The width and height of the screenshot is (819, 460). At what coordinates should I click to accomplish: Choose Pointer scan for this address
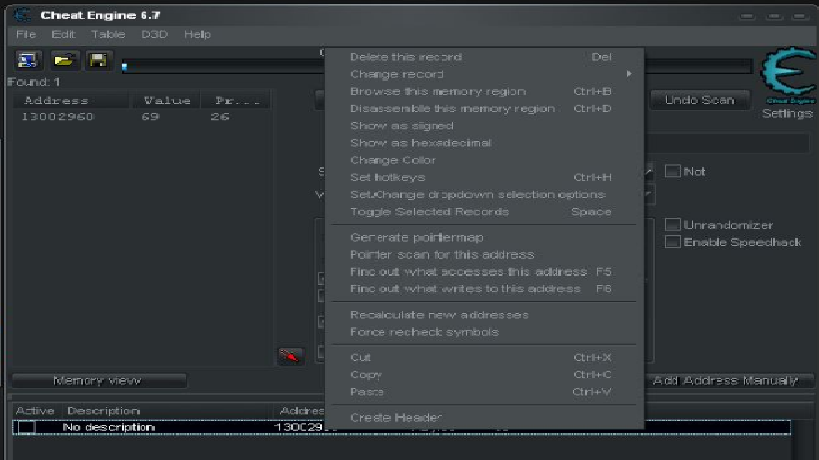(442, 255)
